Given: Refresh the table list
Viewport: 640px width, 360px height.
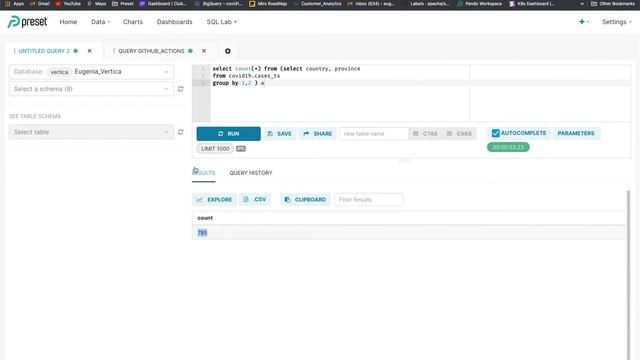Looking at the screenshot, I should pyautogui.click(x=180, y=132).
